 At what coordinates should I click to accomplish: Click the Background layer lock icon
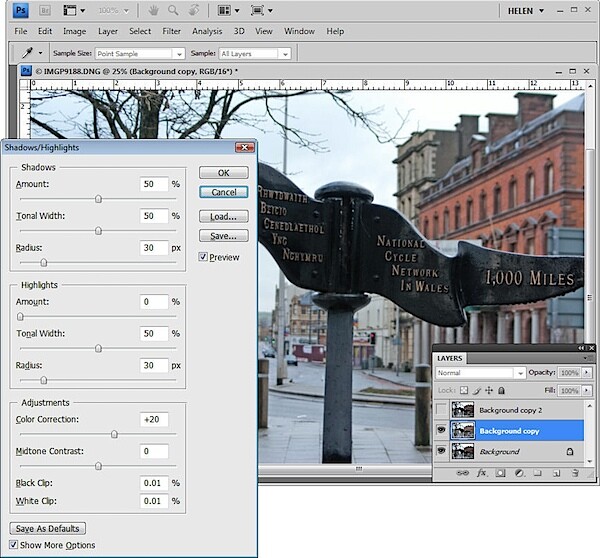[570, 452]
